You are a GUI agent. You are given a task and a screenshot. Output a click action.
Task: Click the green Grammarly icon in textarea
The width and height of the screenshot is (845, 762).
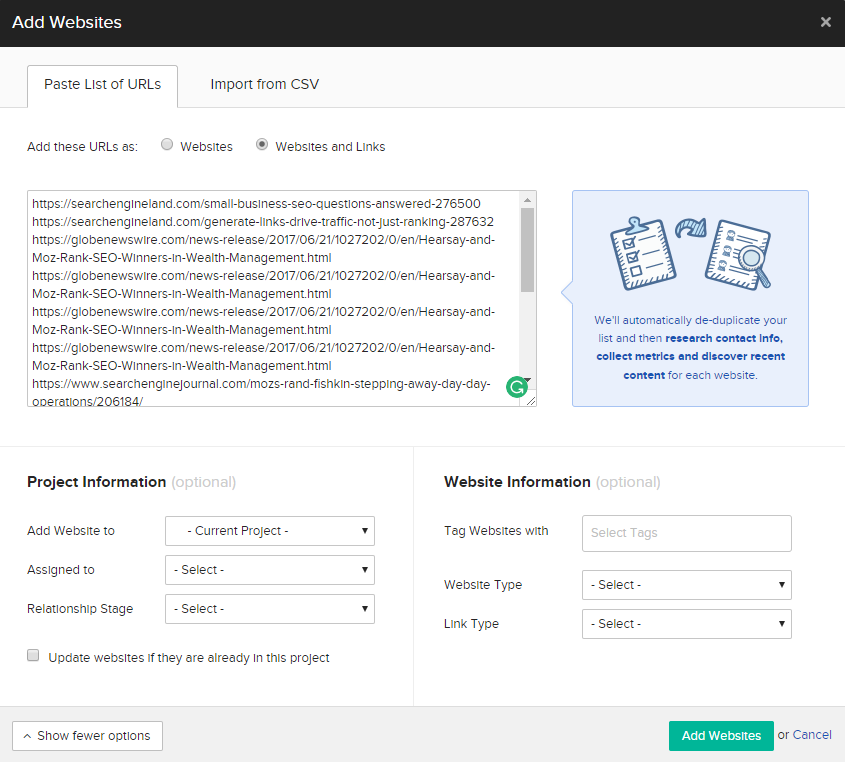coord(517,388)
